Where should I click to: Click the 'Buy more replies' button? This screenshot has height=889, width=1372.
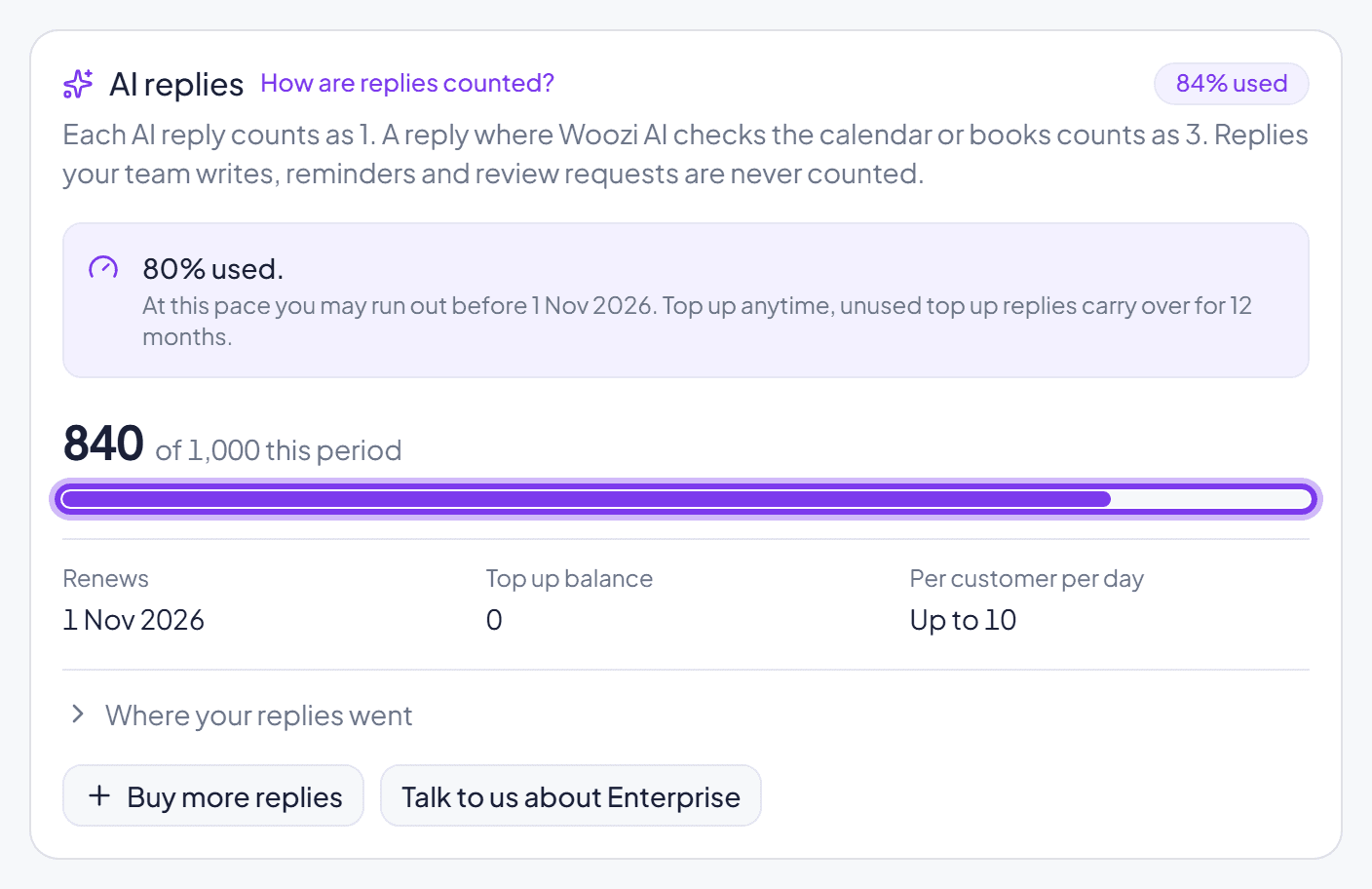[213, 795]
